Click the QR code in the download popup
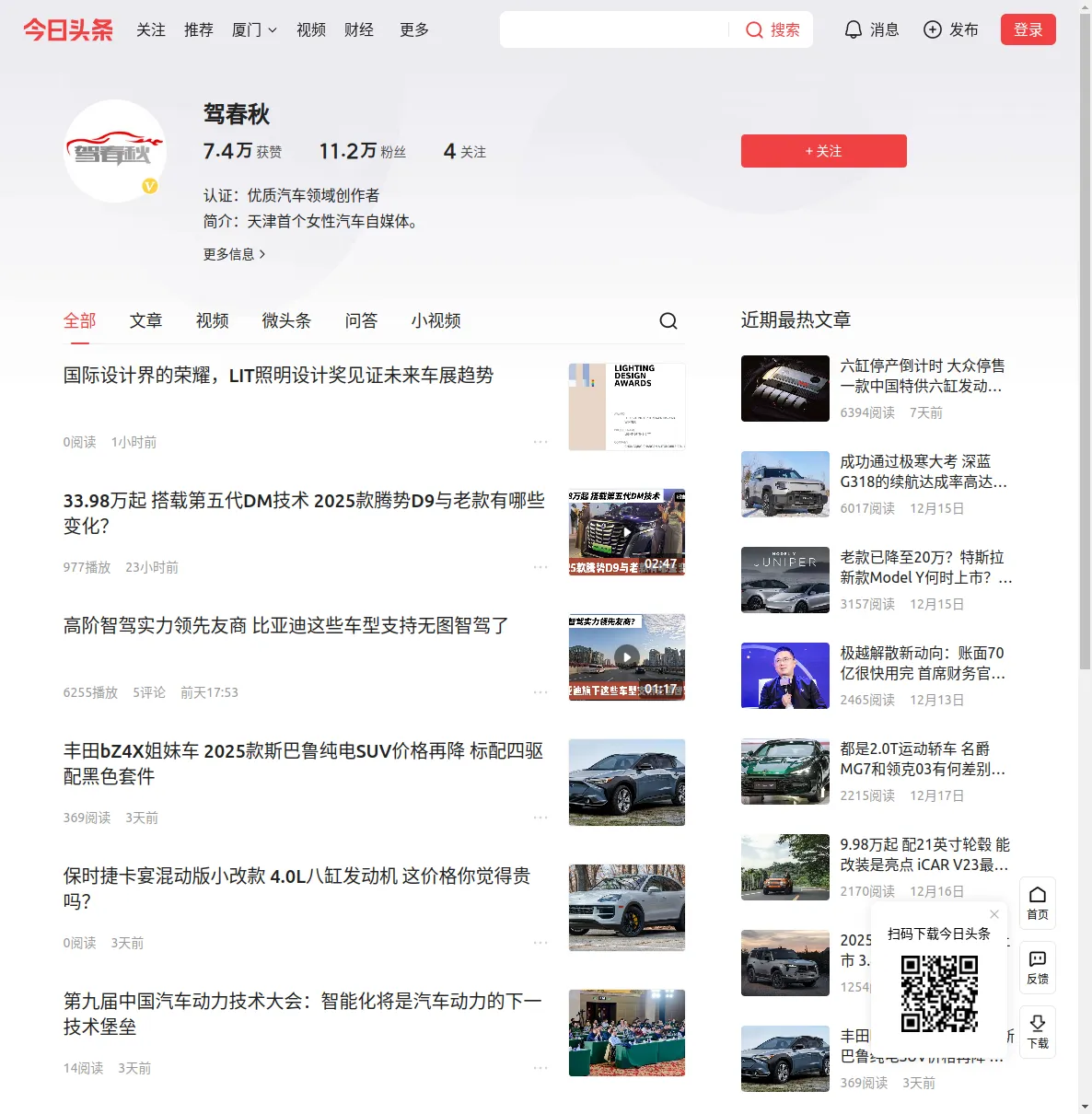The image size is (1092, 1114). tap(939, 993)
